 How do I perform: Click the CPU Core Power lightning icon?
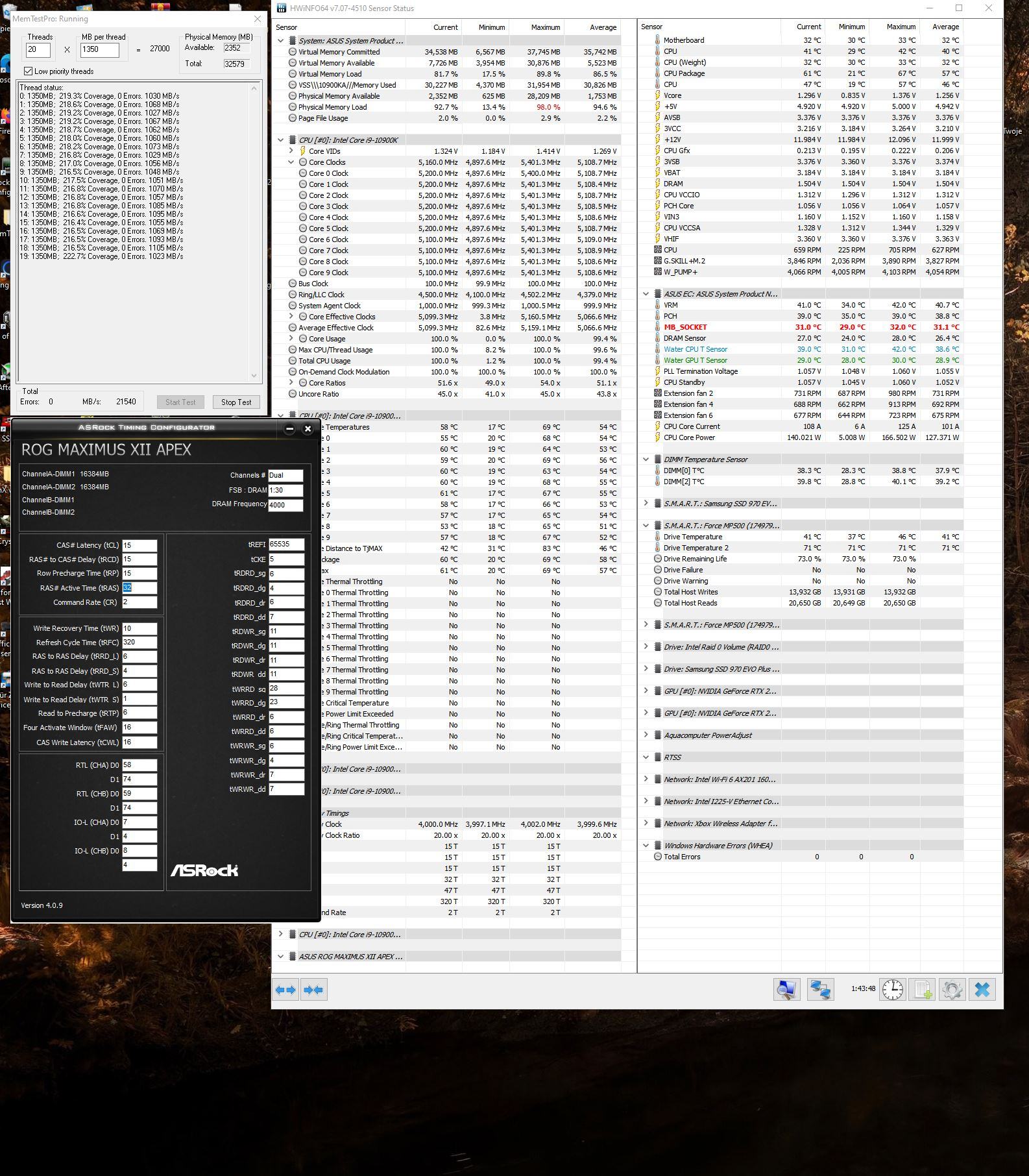coord(657,437)
